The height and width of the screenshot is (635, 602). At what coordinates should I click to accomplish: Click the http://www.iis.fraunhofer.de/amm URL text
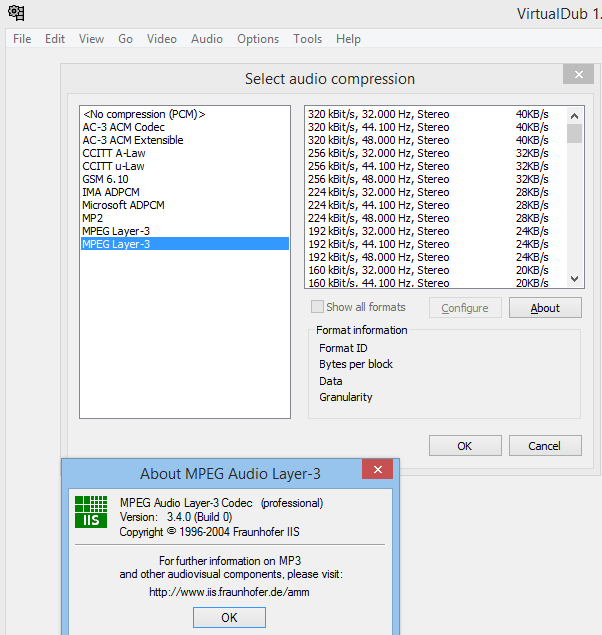pos(229,592)
